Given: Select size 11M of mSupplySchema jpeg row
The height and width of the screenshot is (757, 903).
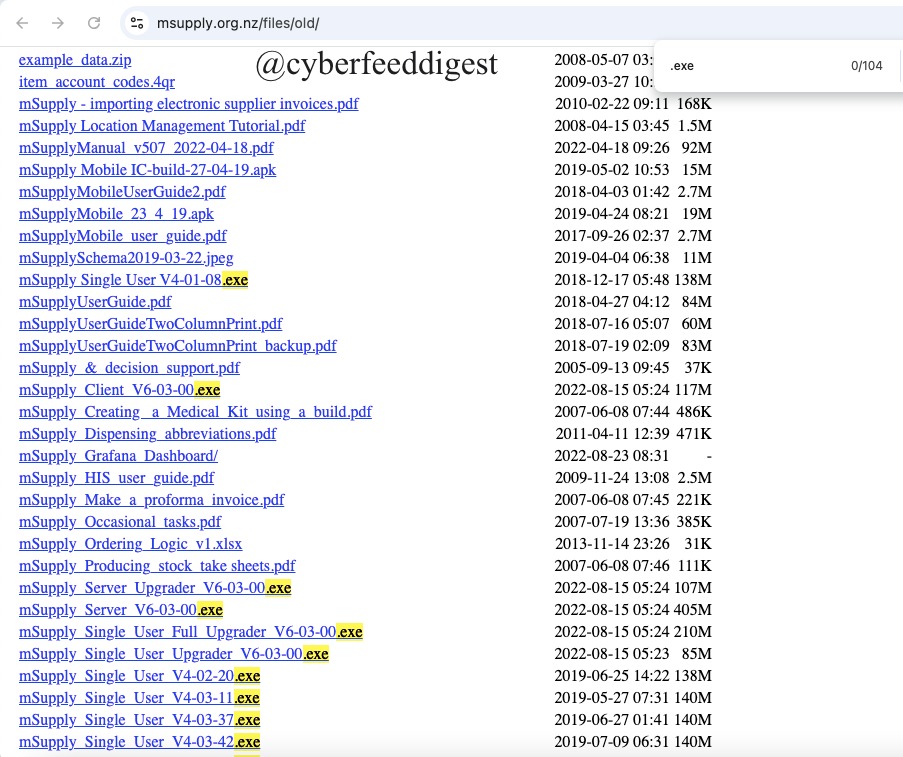Looking at the screenshot, I should [696, 258].
